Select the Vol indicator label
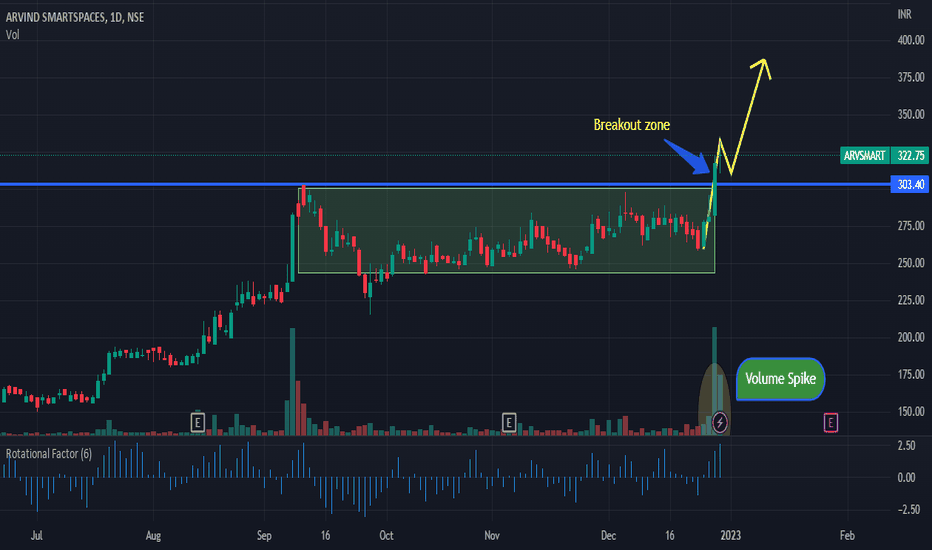The width and height of the screenshot is (932, 550). pyautogui.click(x=12, y=35)
